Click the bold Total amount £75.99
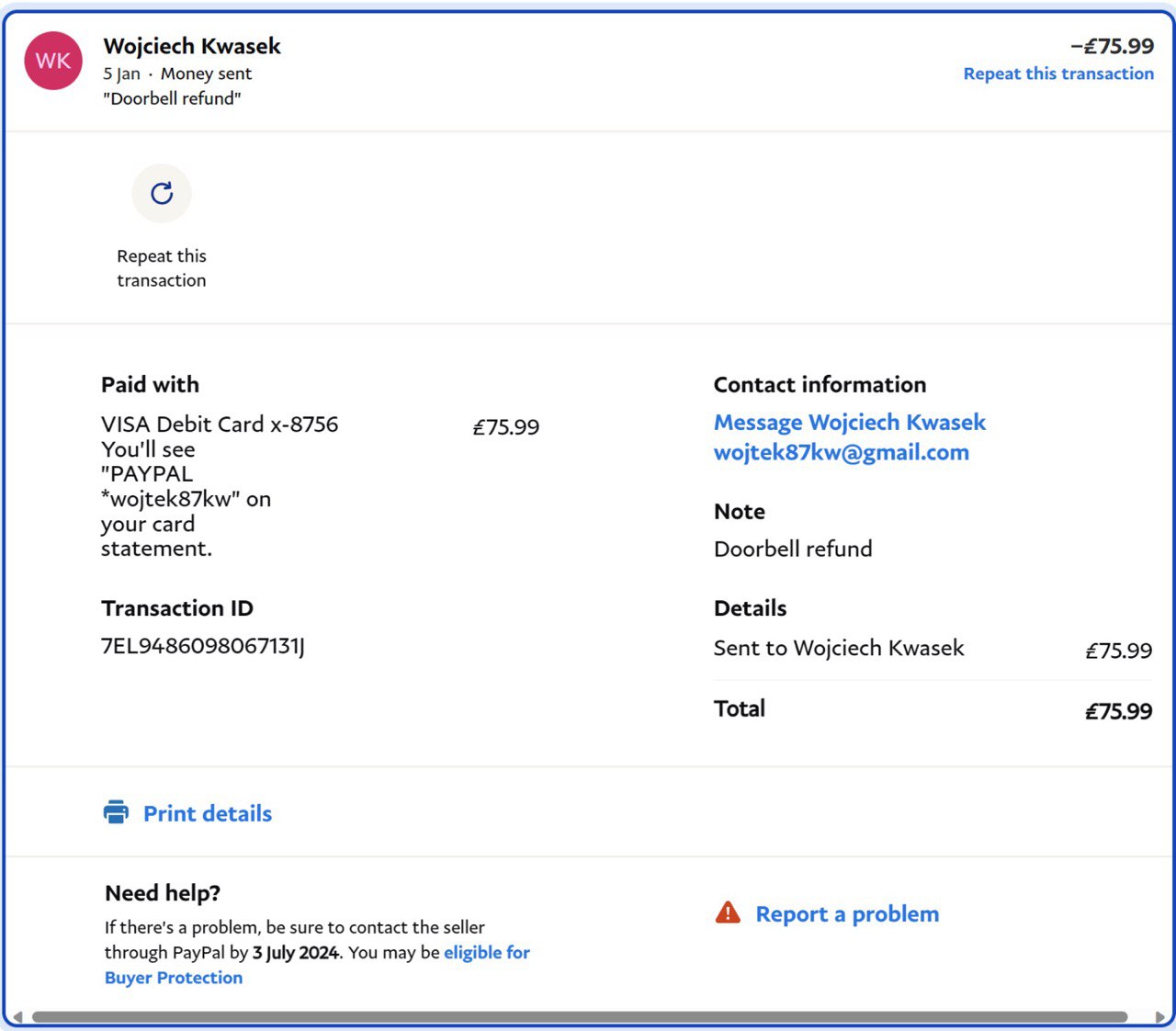Screen dimensions: 1176x1031 tap(1118, 711)
